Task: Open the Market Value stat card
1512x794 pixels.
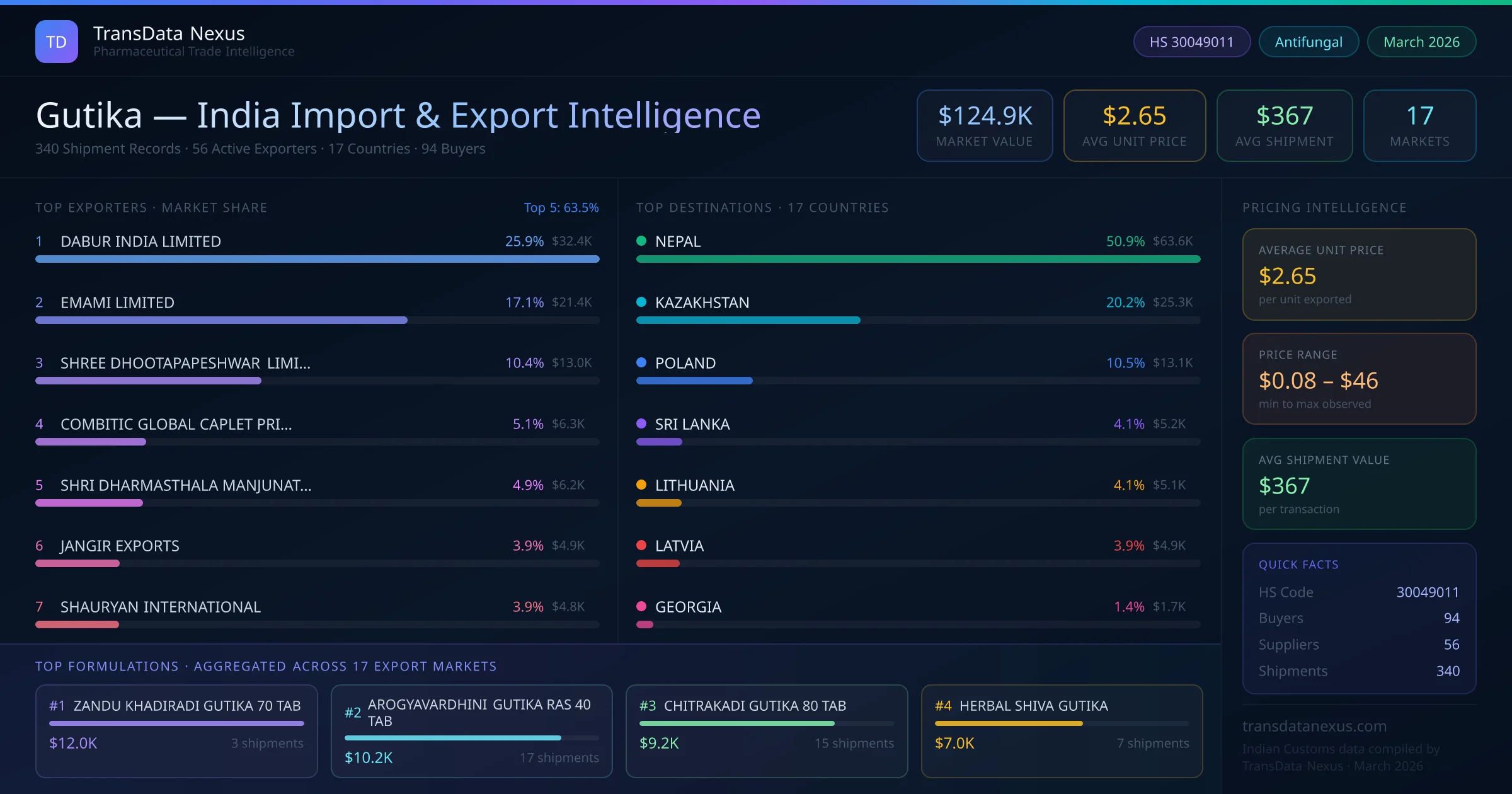Action: pyautogui.click(x=984, y=125)
